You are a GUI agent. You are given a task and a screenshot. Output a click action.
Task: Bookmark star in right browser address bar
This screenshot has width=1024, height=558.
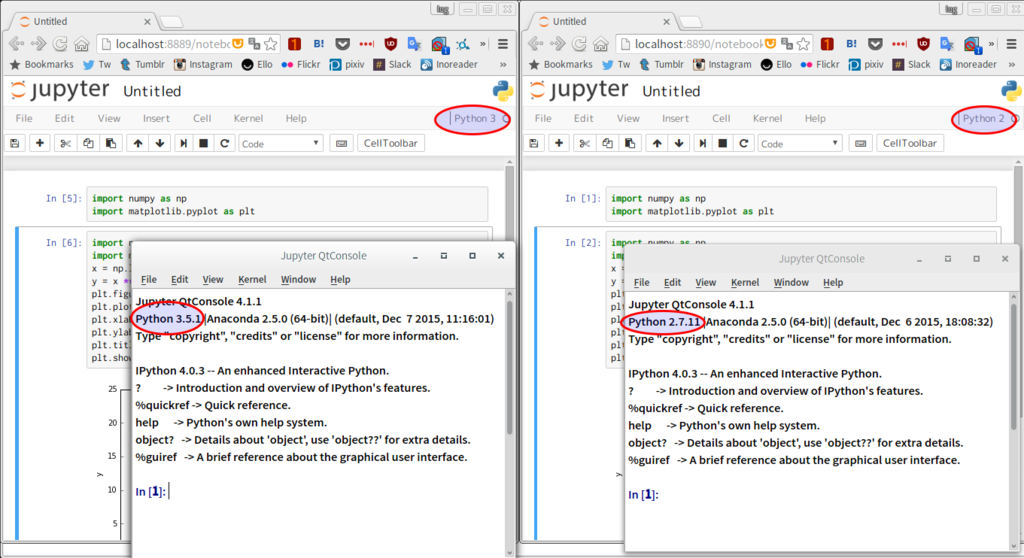[803, 44]
